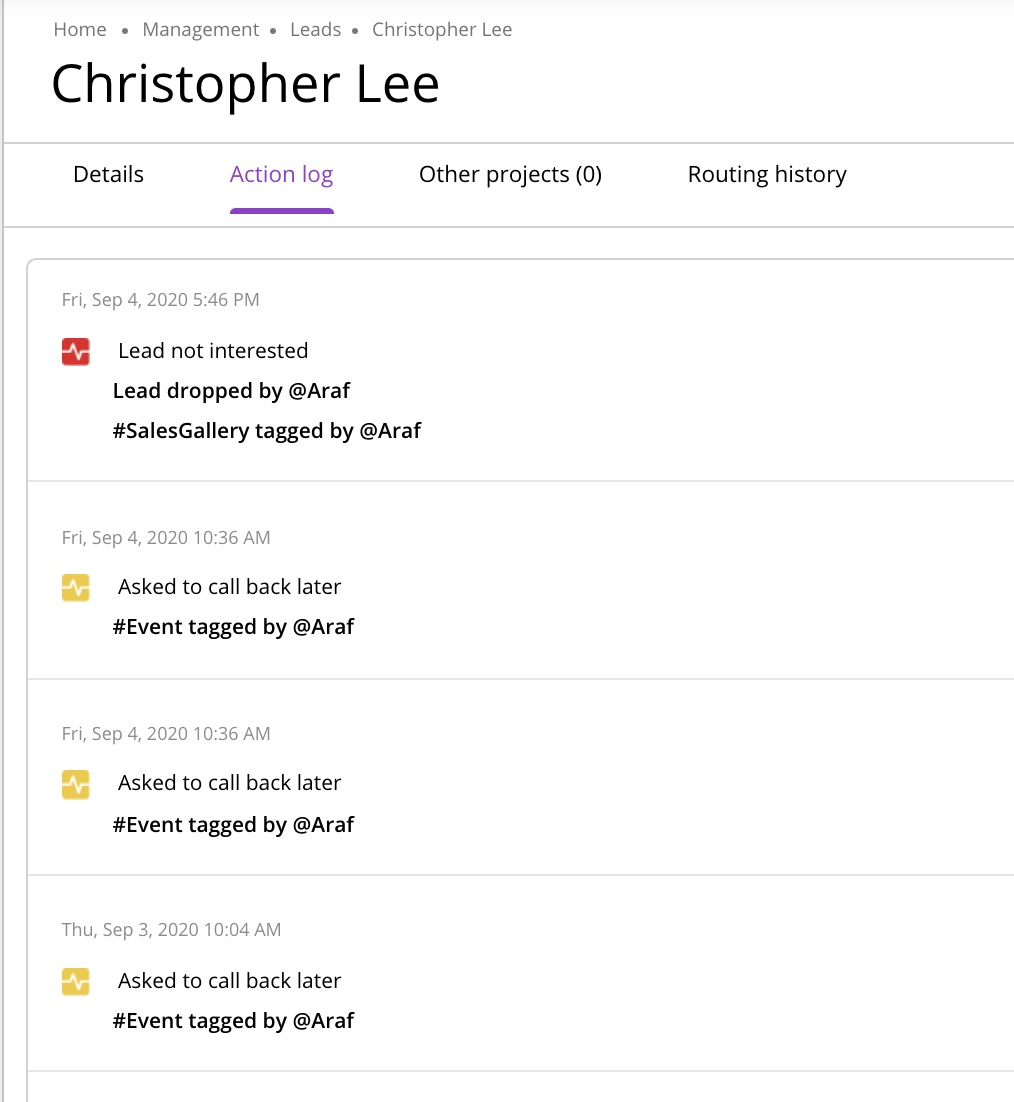Click the red "Lead not interested" status icon
Screen dimensions: 1014x1102
point(76,351)
